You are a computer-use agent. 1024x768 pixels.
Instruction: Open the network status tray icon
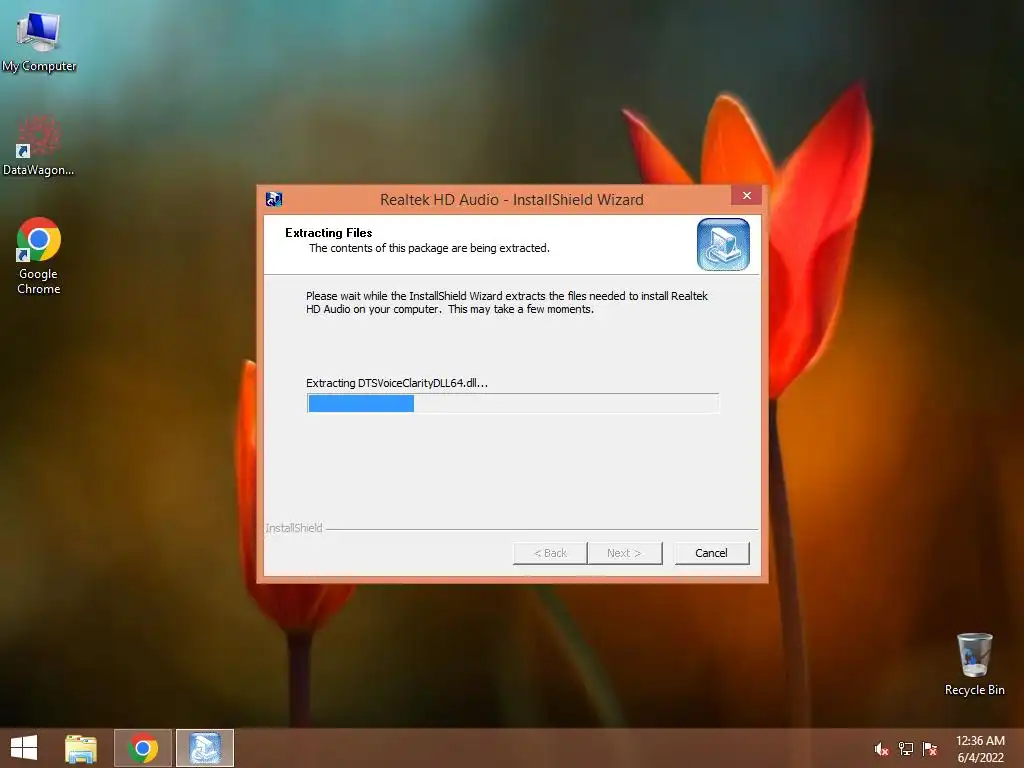(x=906, y=749)
